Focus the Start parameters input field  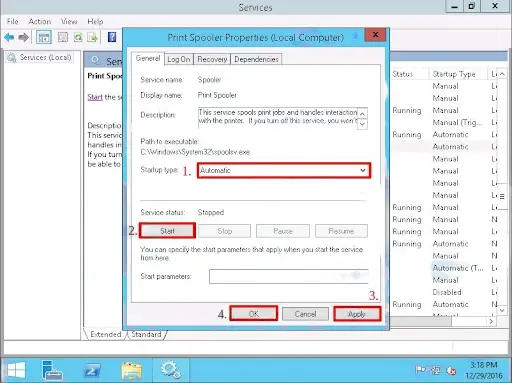[289, 276]
